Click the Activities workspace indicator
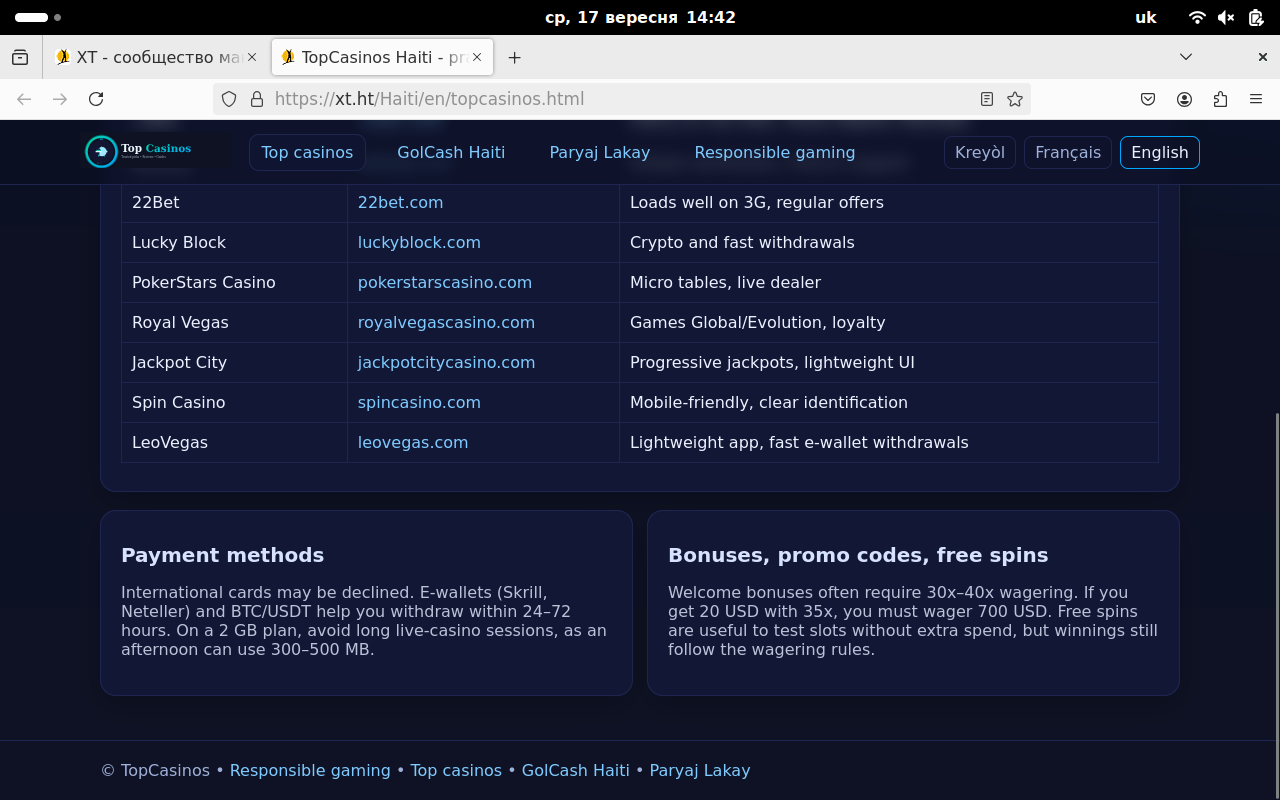This screenshot has width=1280, height=800. 38,17
